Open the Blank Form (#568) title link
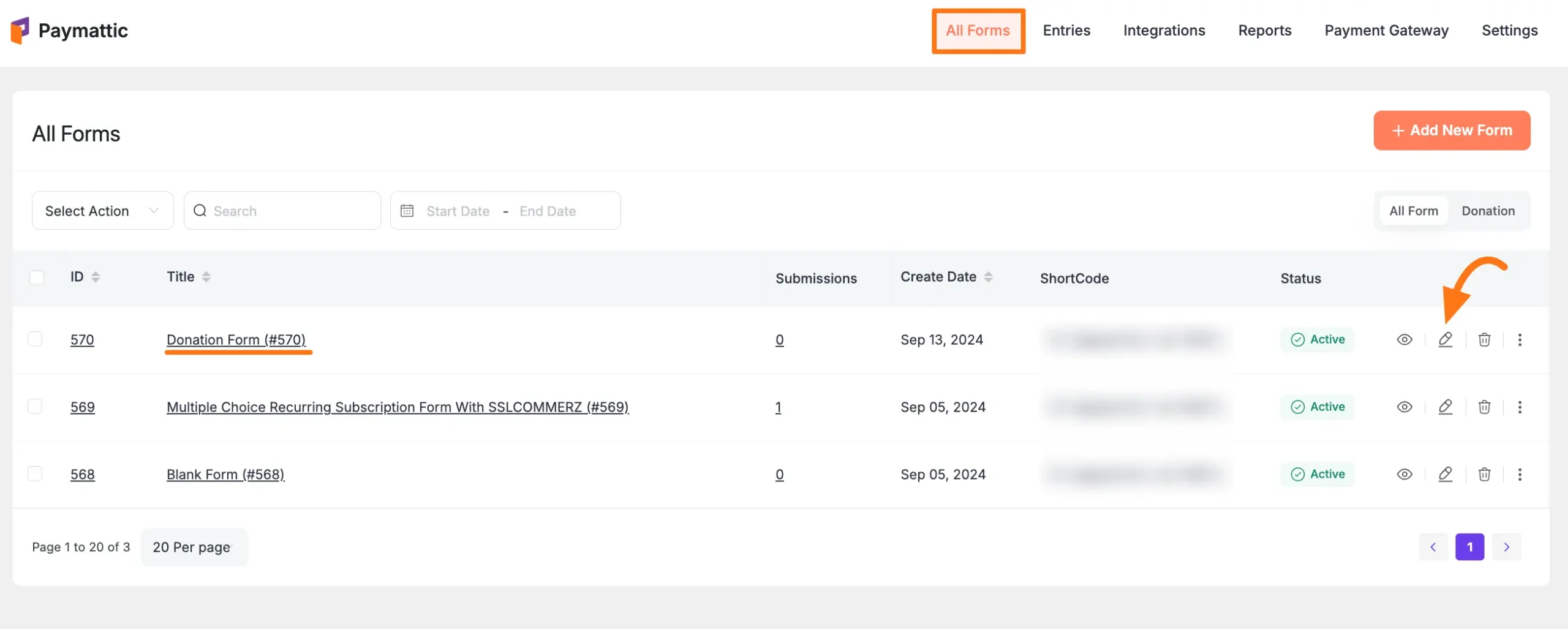 click(x=225, y=475)
